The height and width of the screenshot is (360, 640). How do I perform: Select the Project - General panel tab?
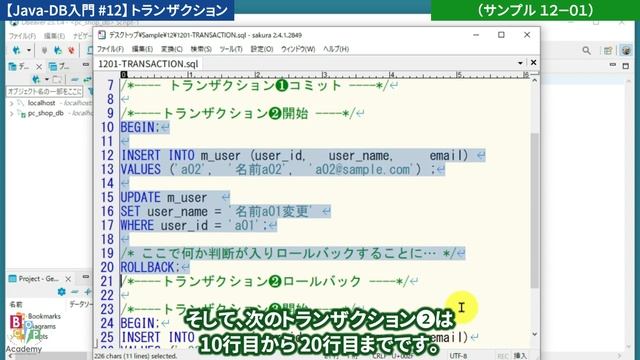click(38, 279)
